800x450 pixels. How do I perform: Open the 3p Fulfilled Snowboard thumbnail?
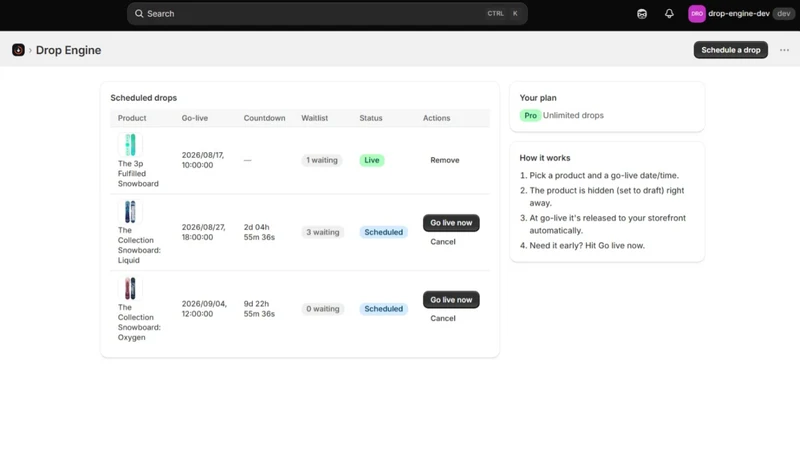tap(130, 145)
